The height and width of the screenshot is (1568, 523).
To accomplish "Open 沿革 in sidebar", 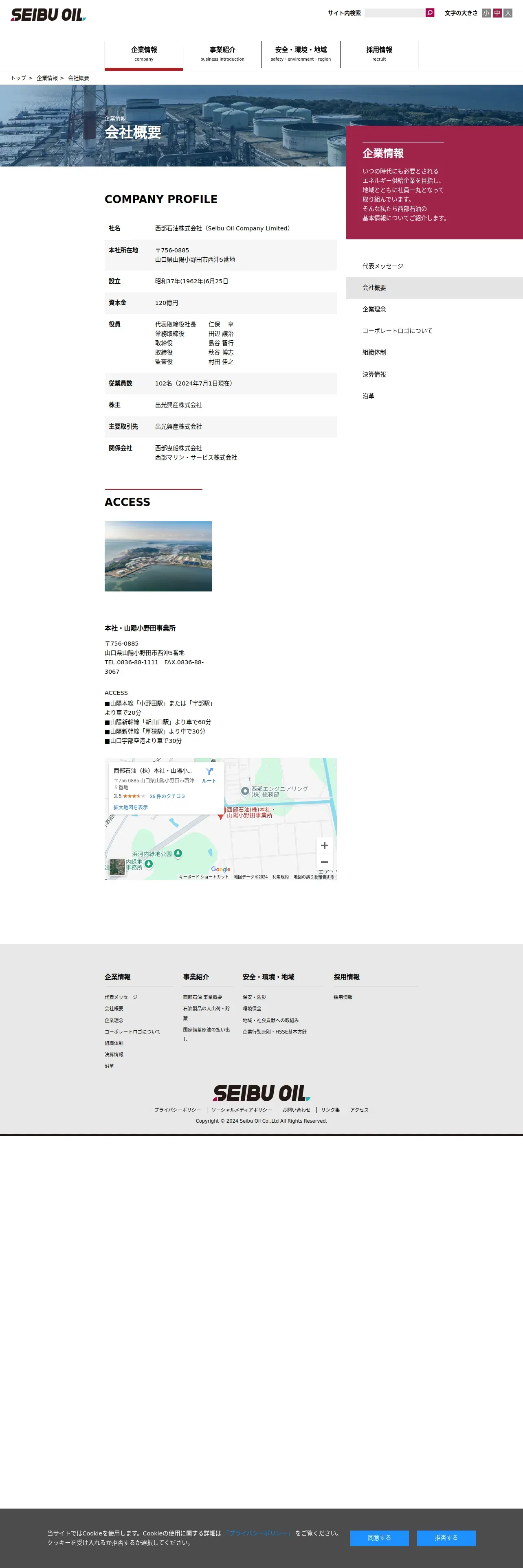I will 434,396.
